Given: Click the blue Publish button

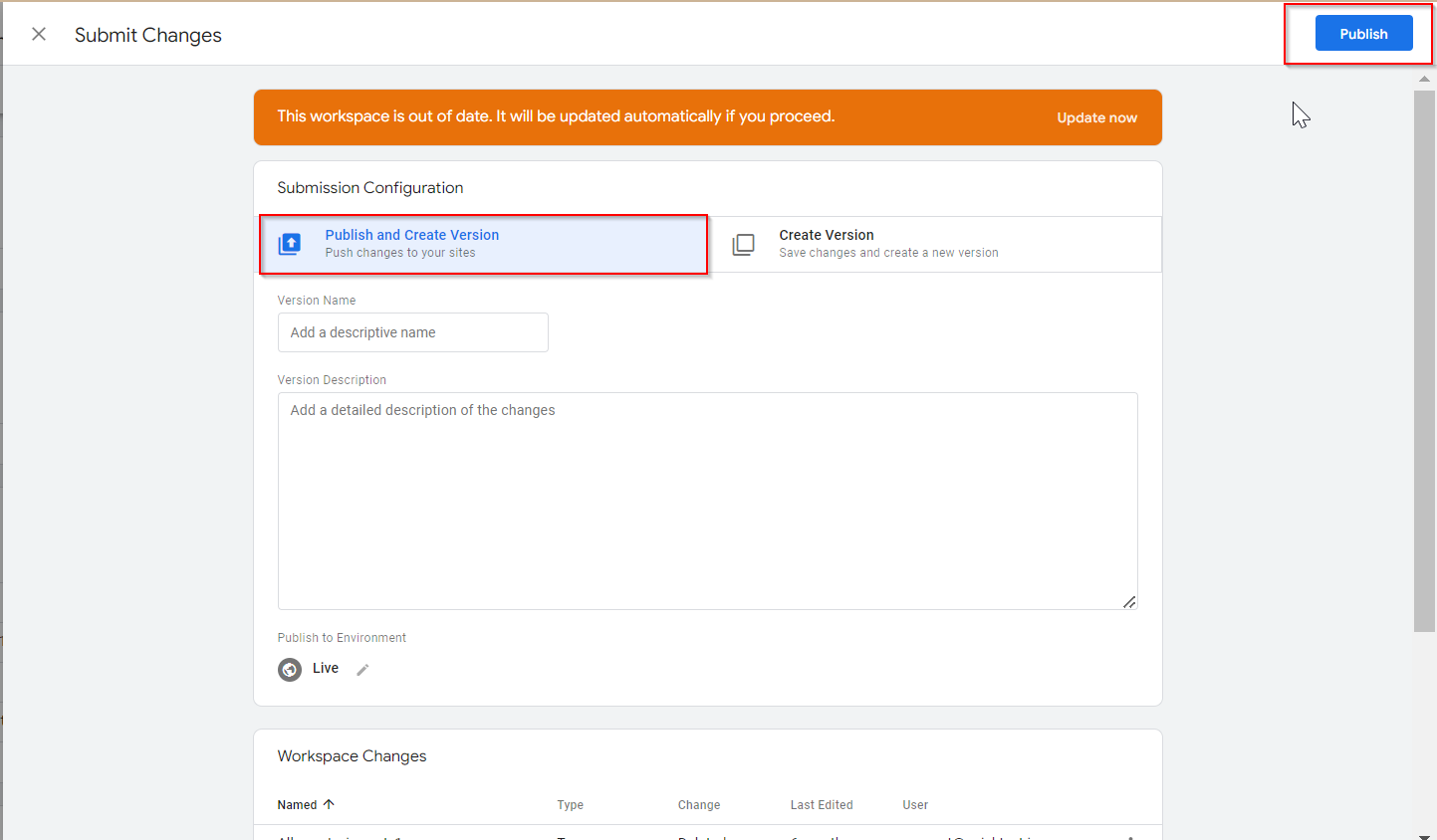Looking at the screenshot, I should click(x=1363, y=34).
